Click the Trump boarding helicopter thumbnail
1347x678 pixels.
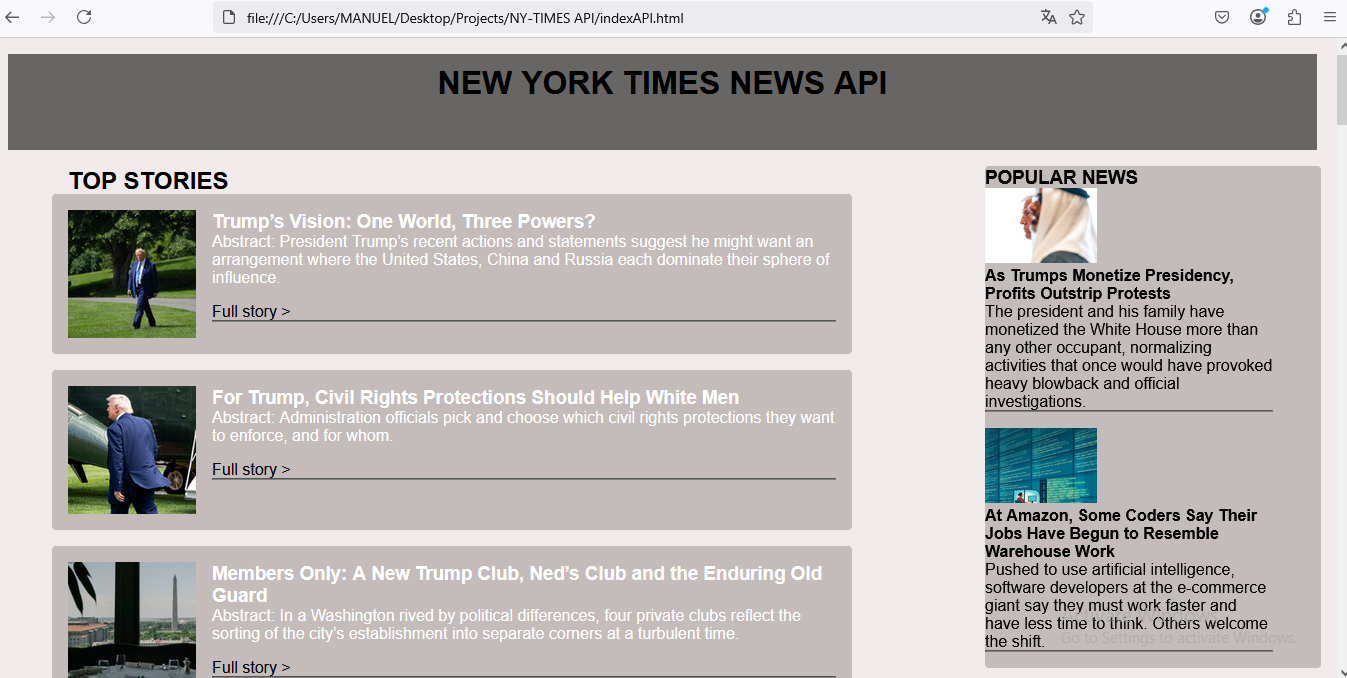coord(132,450)
